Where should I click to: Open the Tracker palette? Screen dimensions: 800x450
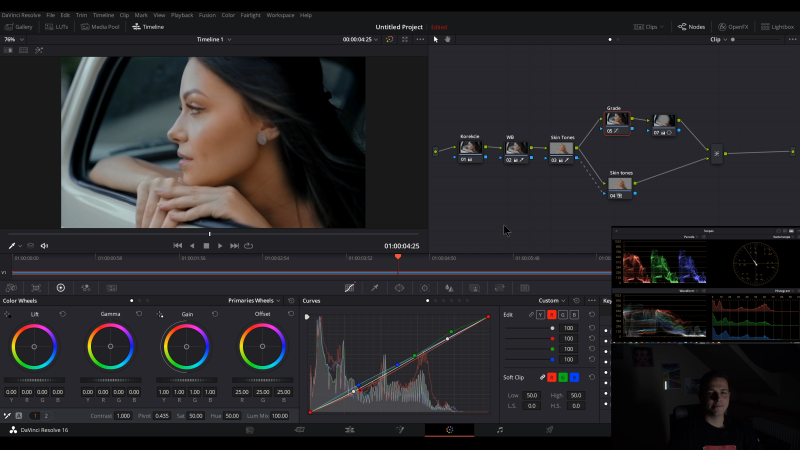tap(424, 288)
